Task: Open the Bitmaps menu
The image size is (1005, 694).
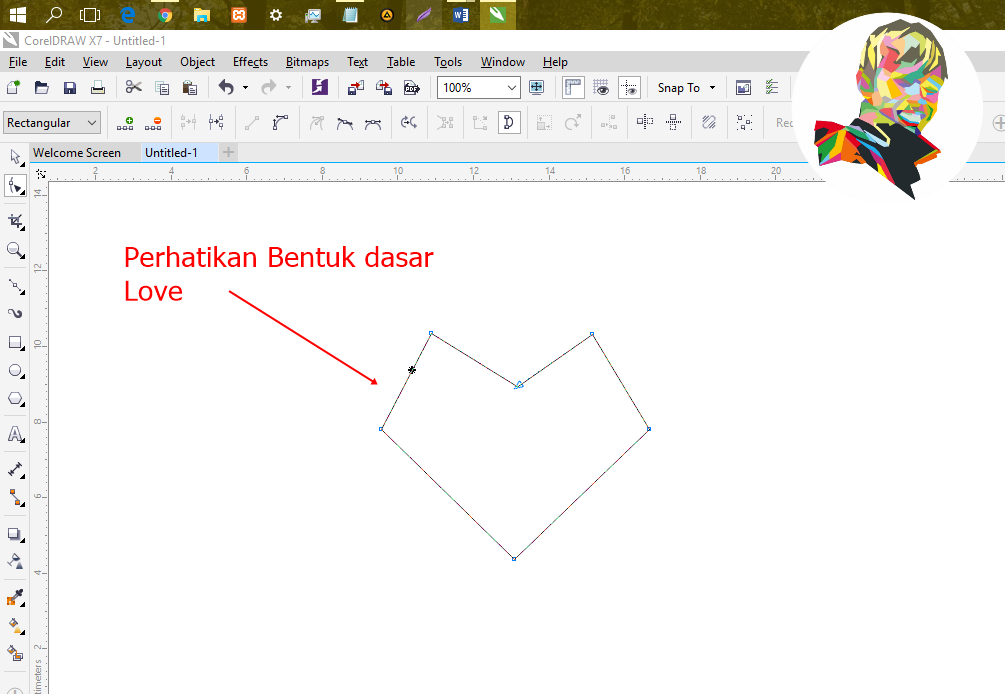Action: [x=306, y=62]
